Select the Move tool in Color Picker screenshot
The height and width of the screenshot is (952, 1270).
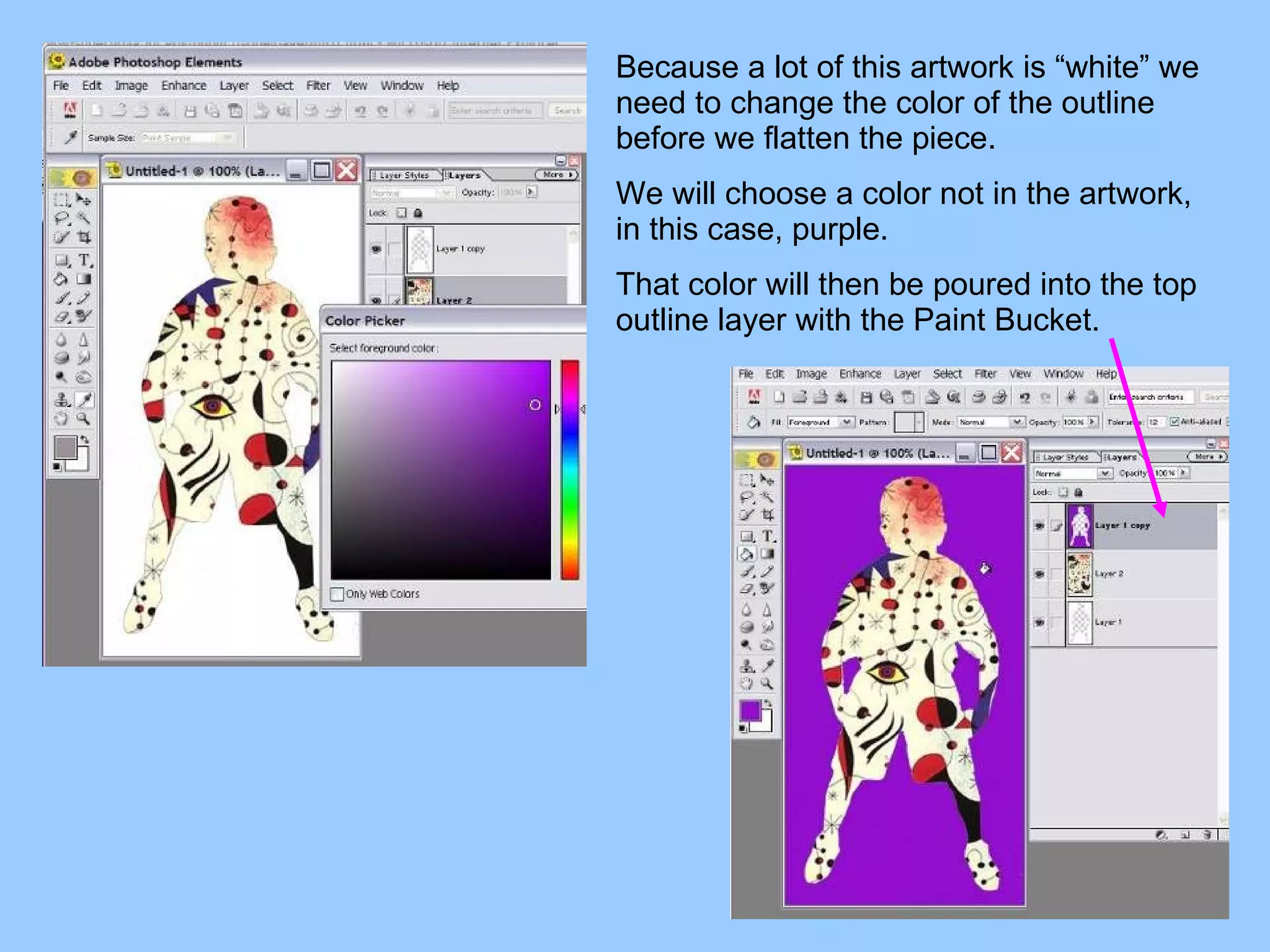click(x=84, y=200)
